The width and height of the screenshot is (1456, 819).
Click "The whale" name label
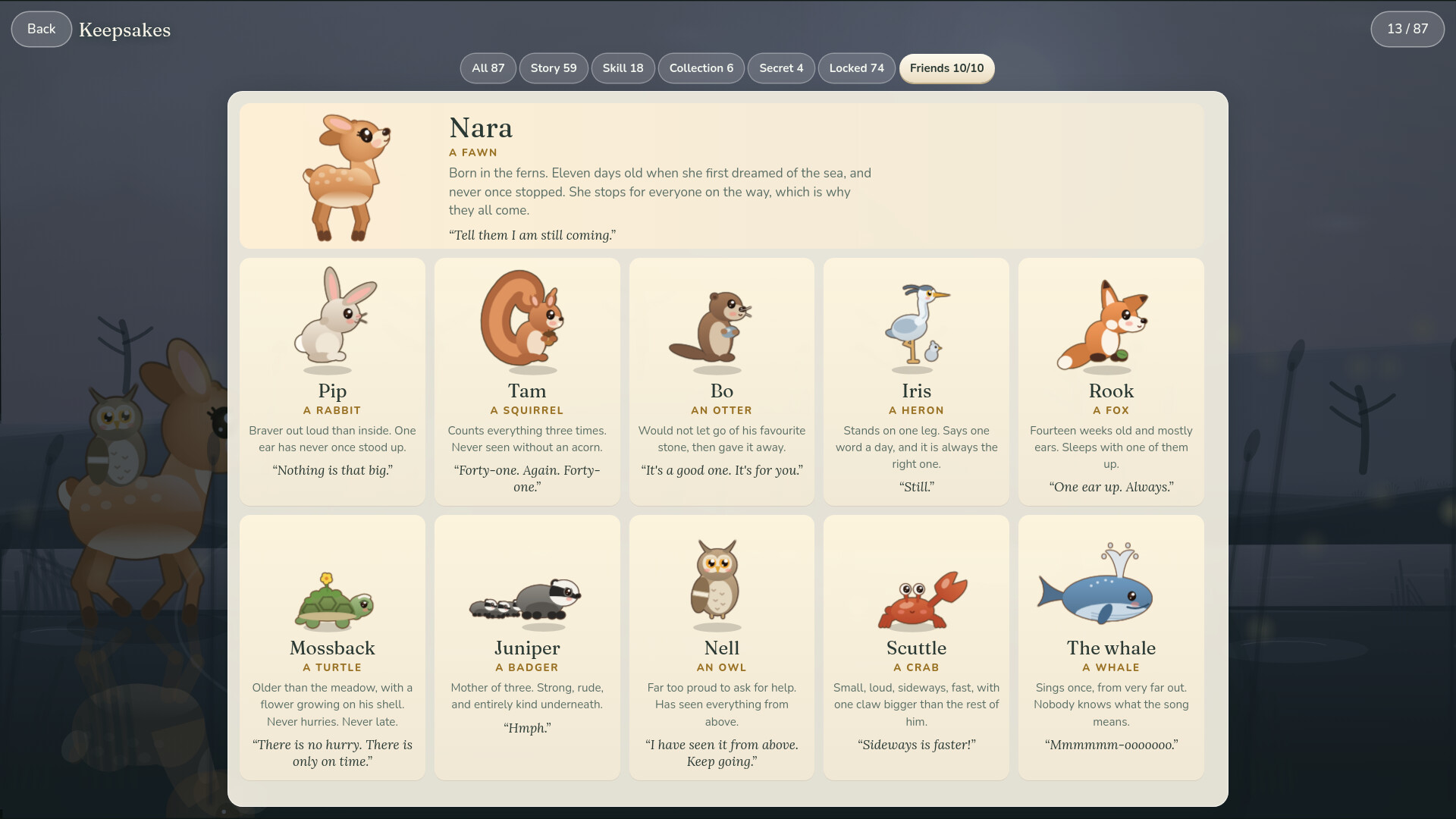[1111, 648]
